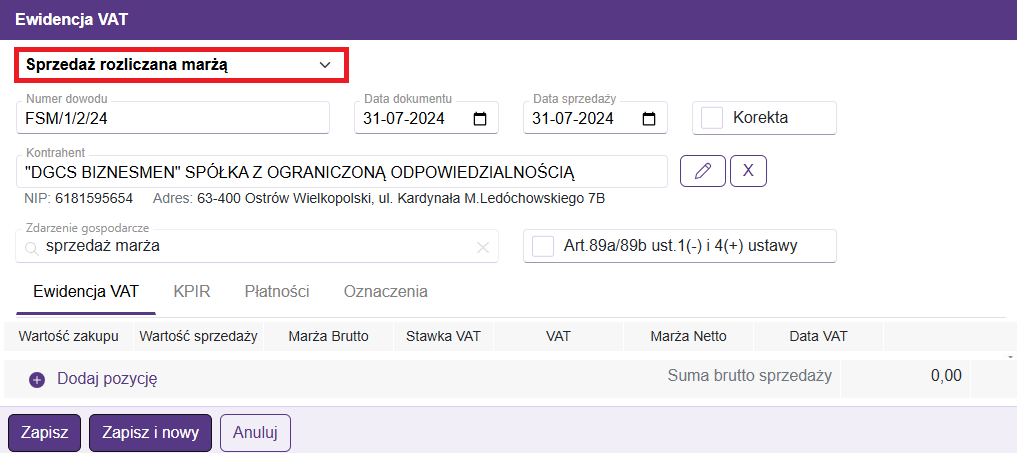The width and height of the screenshot is (1017, 453).
Task: Click the Dodaj pozycję link
Action: [x=108, y=379]
